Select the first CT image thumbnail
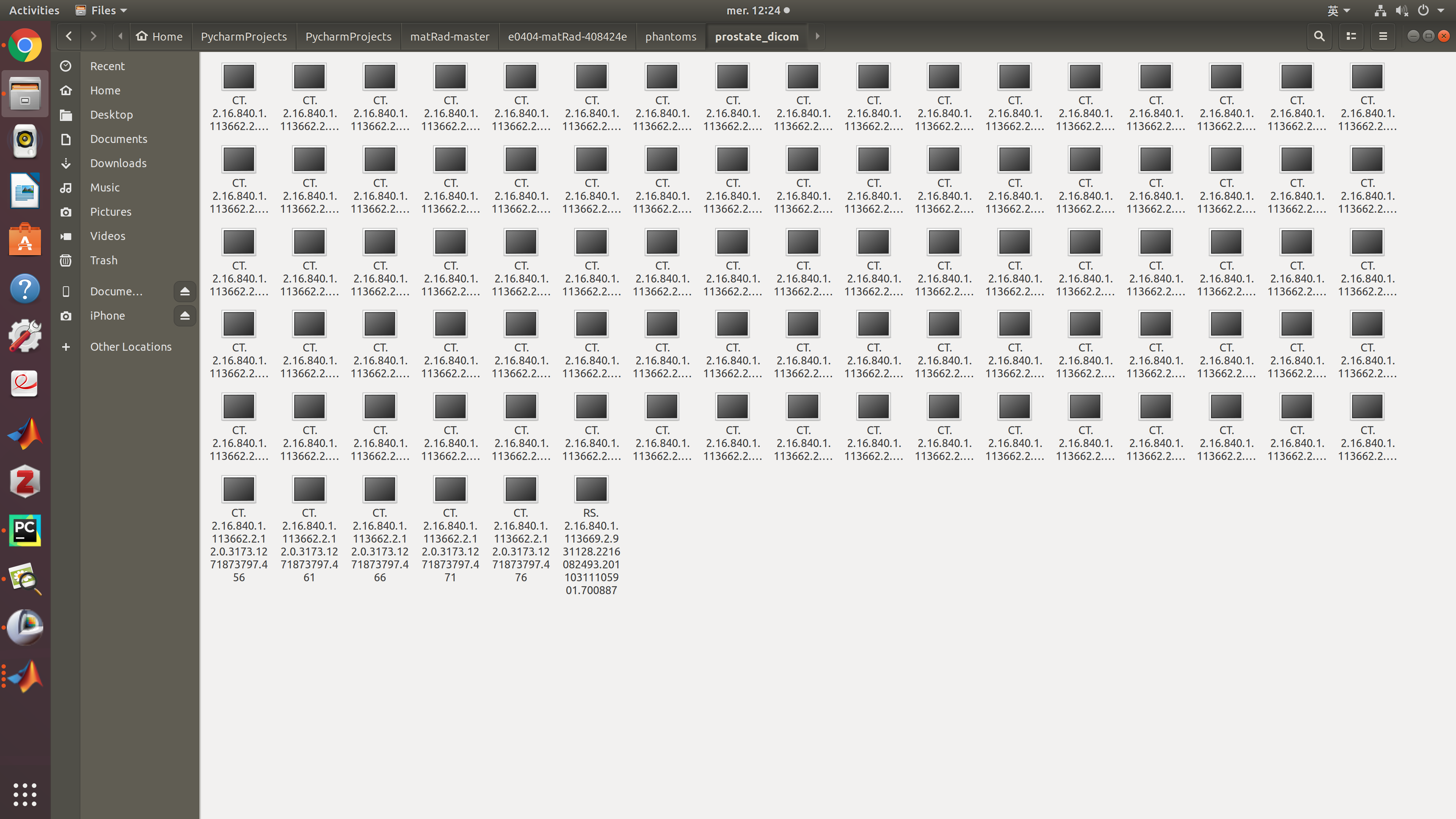1456x819 pixels. 239,76
